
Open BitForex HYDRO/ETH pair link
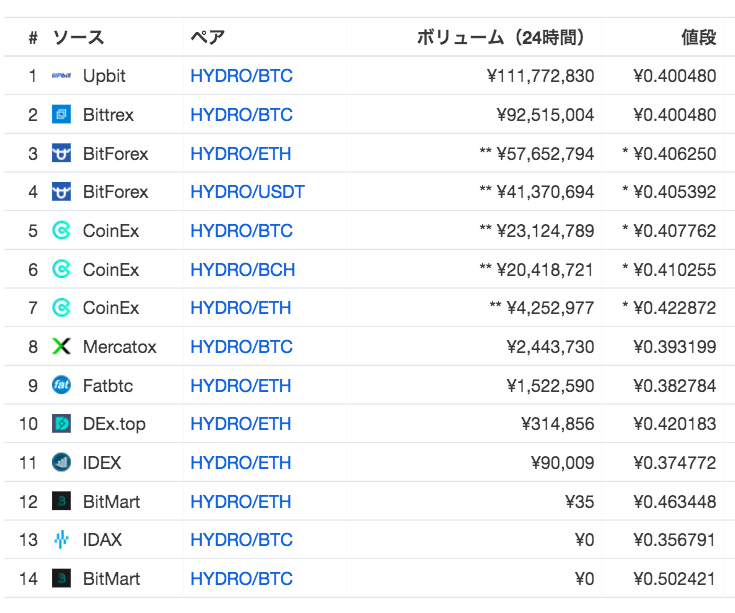coord(240,154)
